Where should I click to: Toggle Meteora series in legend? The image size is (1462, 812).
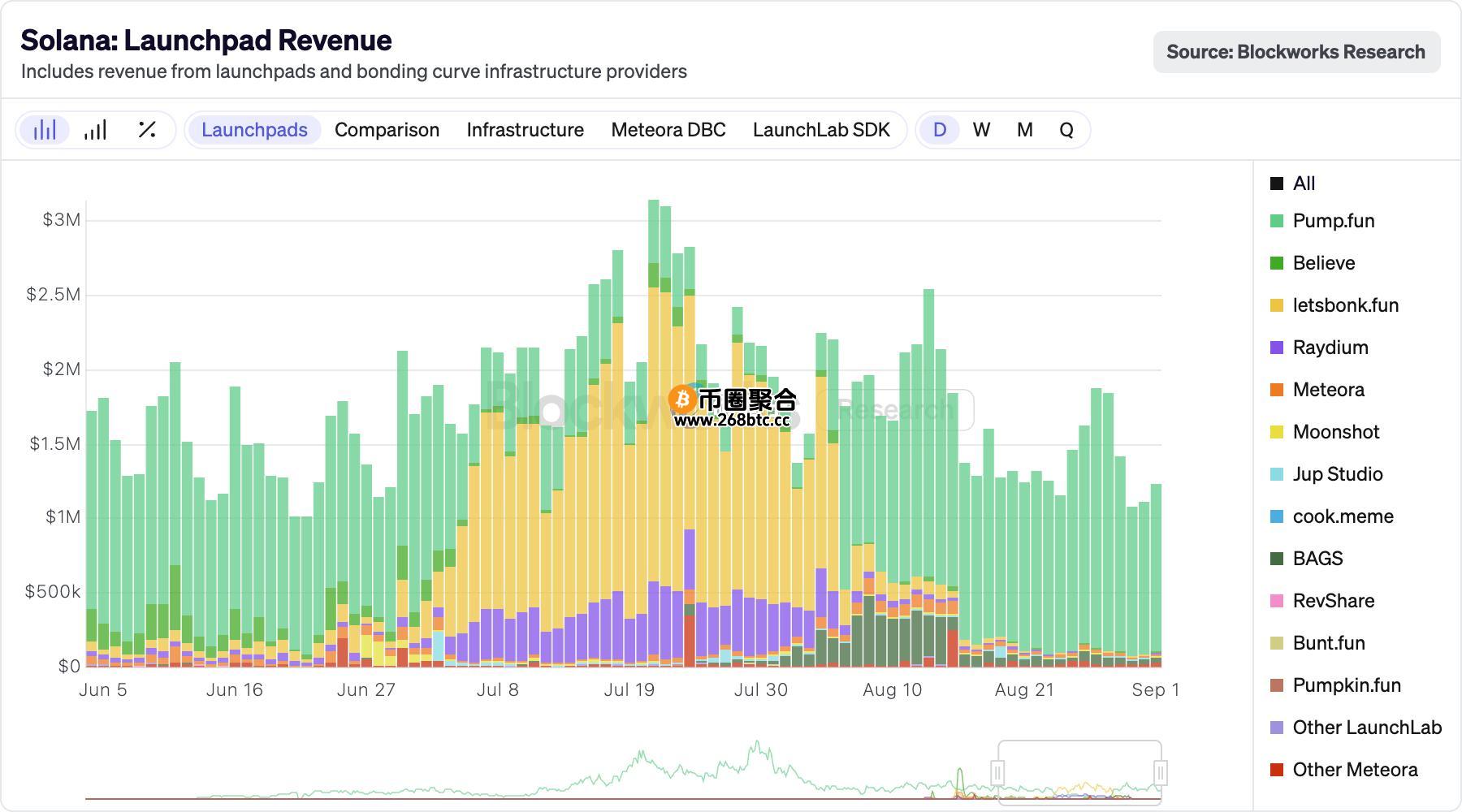pyautogui.click(x=1317, y=390)
